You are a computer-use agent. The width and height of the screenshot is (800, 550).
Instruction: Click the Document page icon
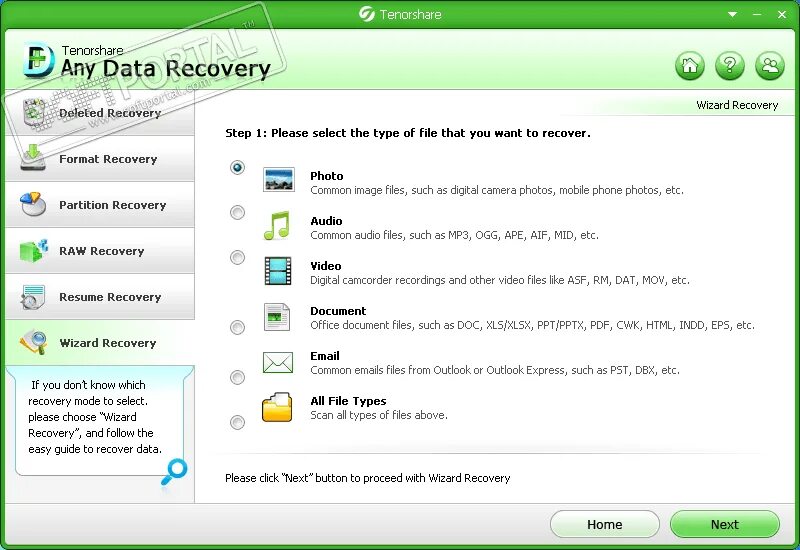click(277, 317)
